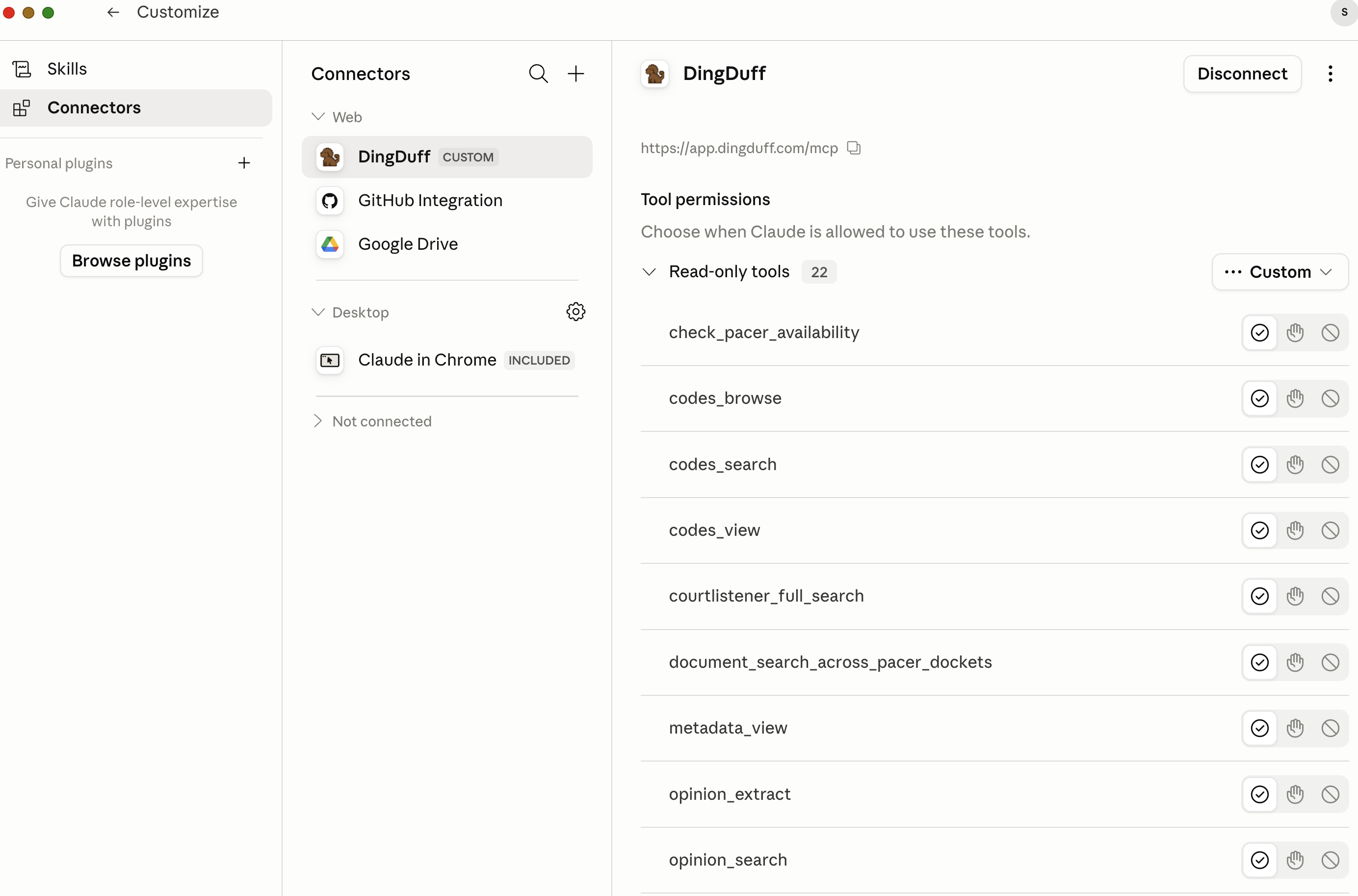Click the Personal plugins heading
1358x896 pixels.
tap(59, 163)
